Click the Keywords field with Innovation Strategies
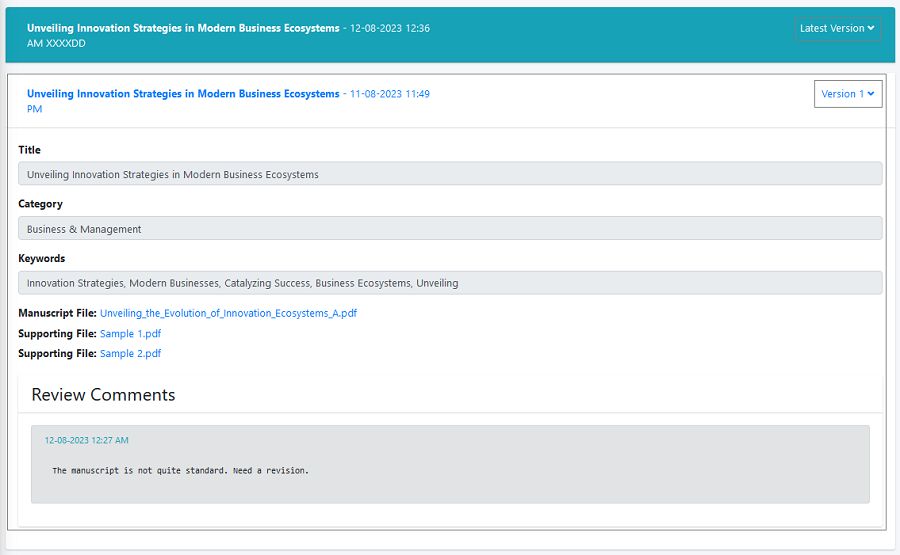900x555 pixels. click(450, 283)
